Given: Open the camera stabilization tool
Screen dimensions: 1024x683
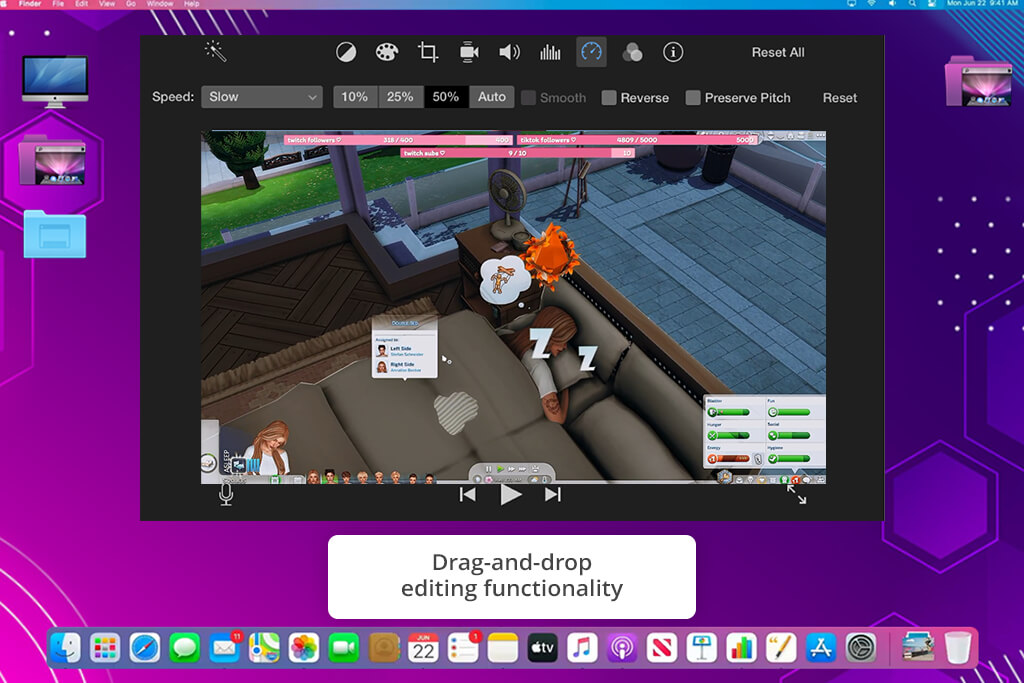Looking at the screenshot, I should pos(468,52).
